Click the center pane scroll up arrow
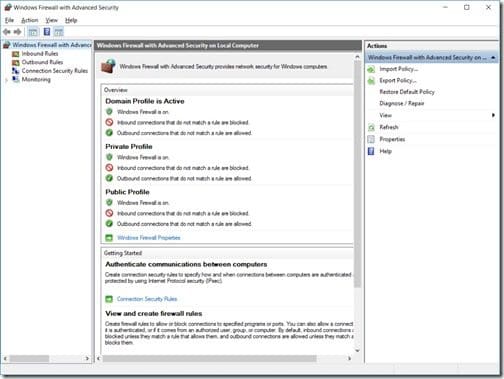Screen dimensions: 504x379 click(x=357, y=57)
